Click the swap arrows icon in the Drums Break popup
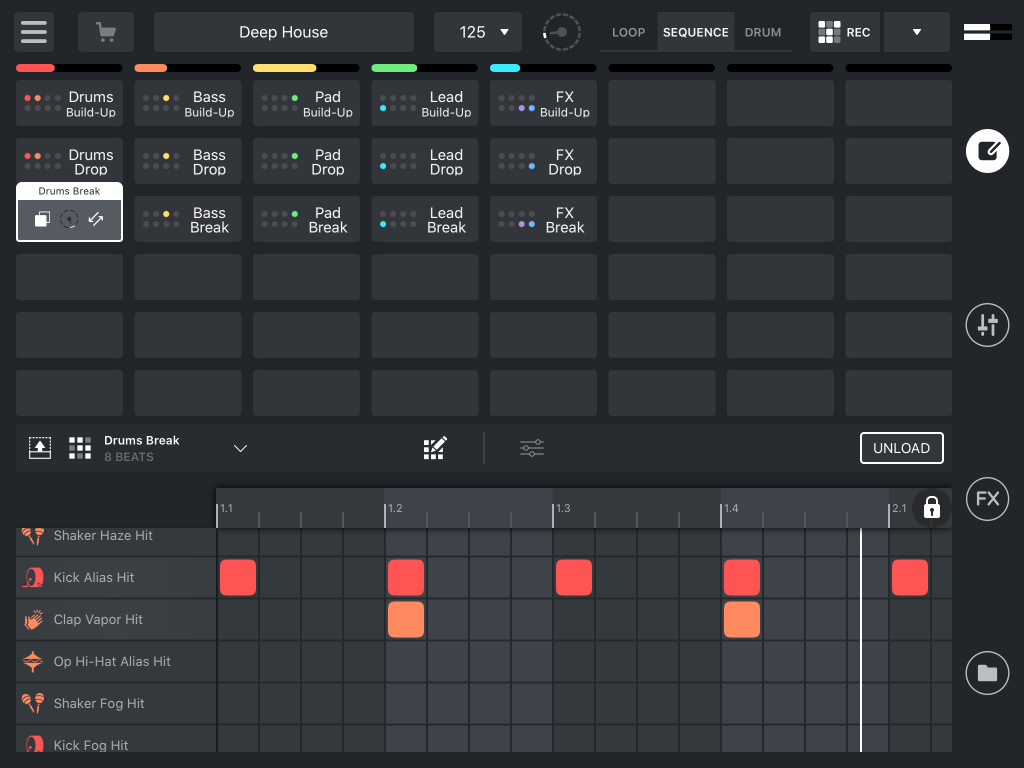This screenshot has width=1024, height=768. 96,219
